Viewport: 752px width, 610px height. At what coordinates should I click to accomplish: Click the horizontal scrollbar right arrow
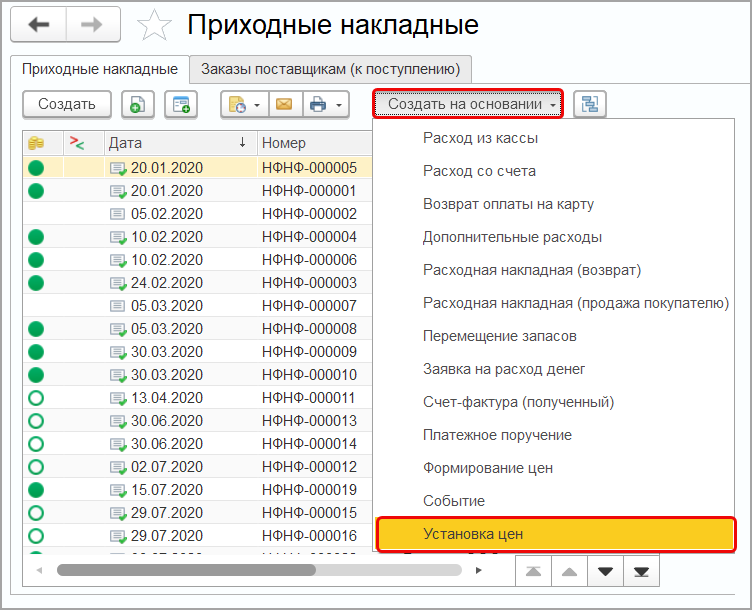coord(478,570)
